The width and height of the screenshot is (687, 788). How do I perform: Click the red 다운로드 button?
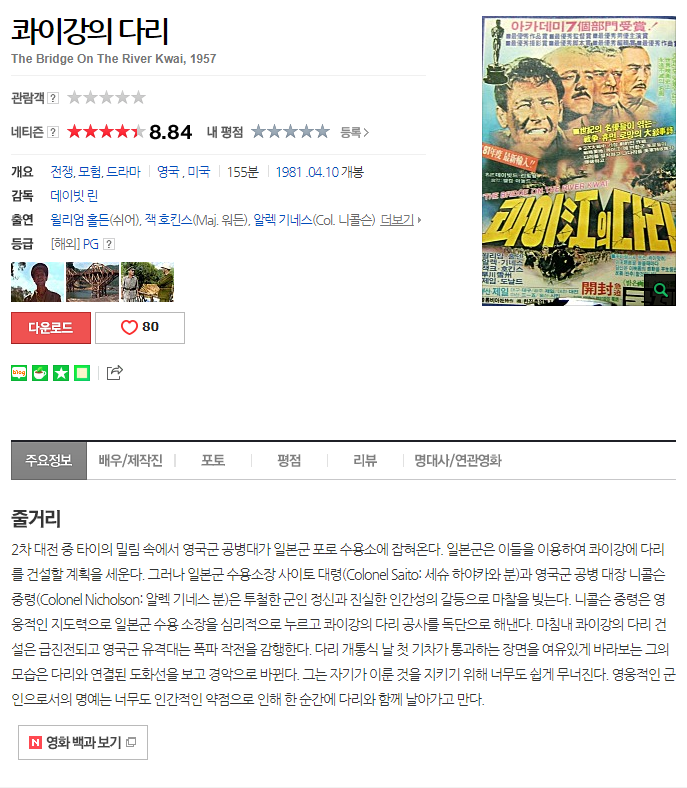[x=51, y=328]
